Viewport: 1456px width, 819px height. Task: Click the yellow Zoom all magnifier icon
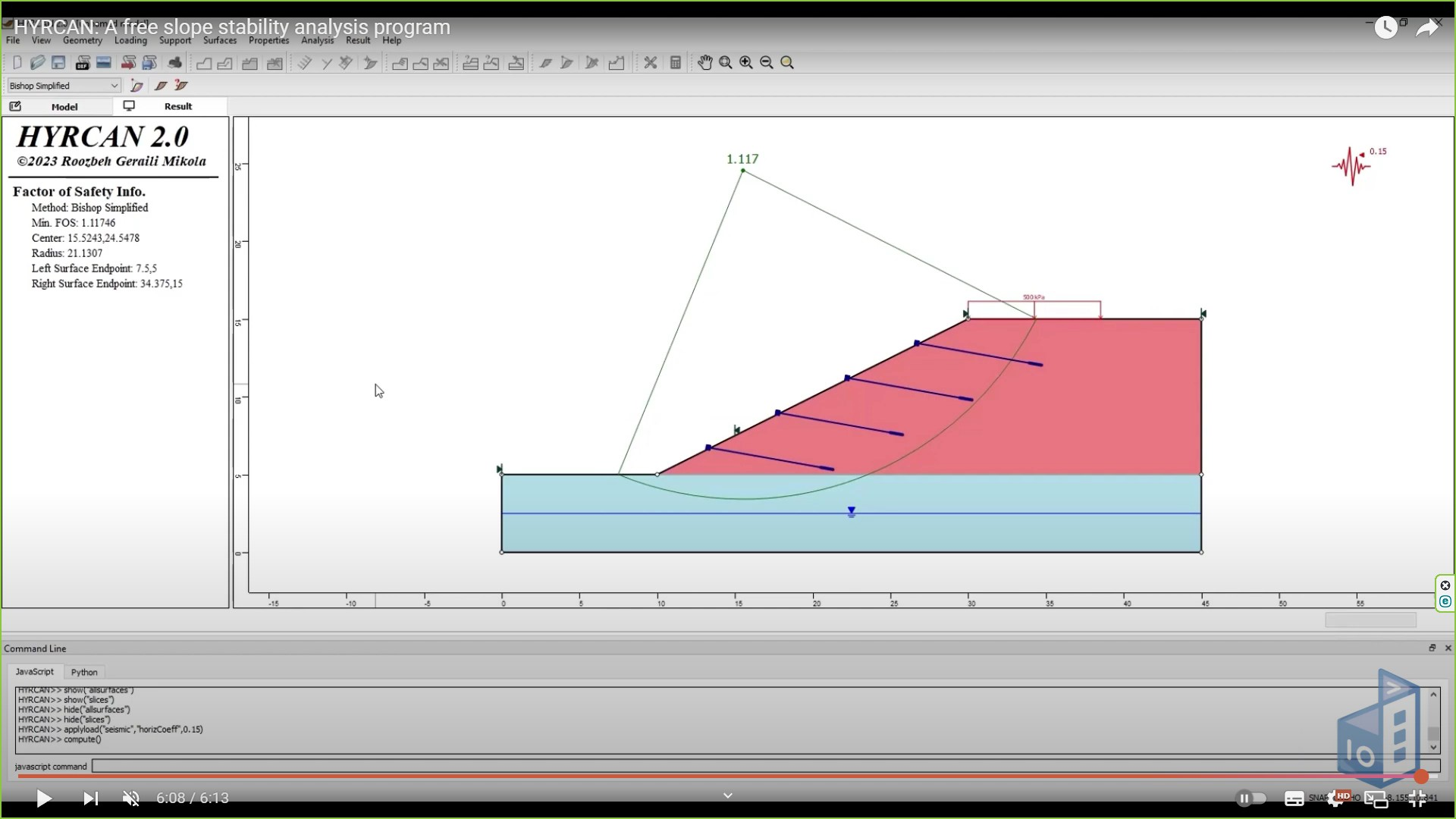787,63
